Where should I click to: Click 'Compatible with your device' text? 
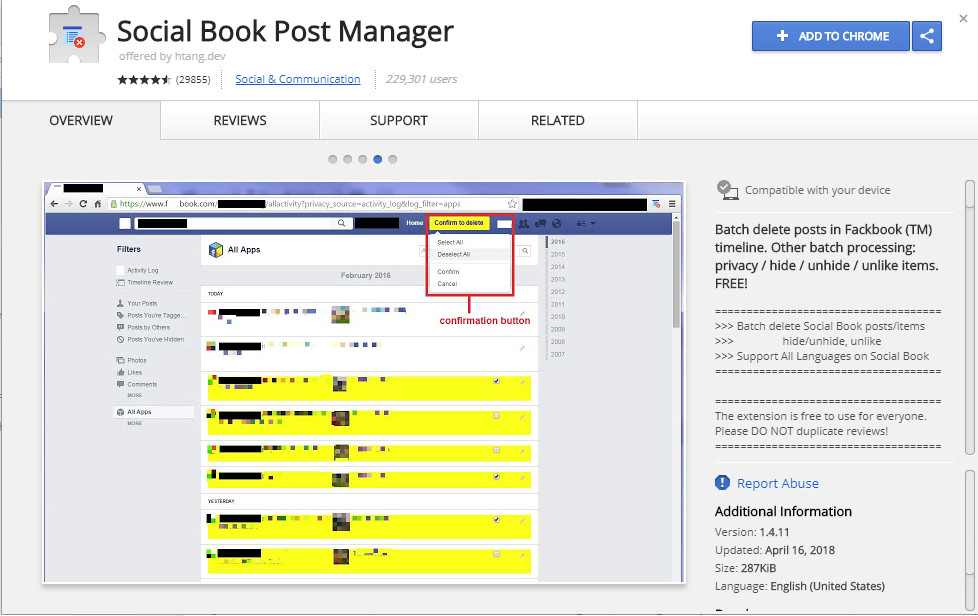pos(818,190)
